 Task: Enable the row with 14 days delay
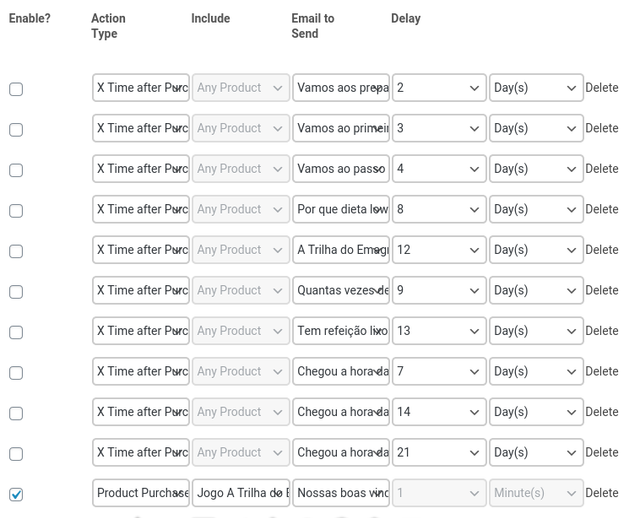point(16,413)
